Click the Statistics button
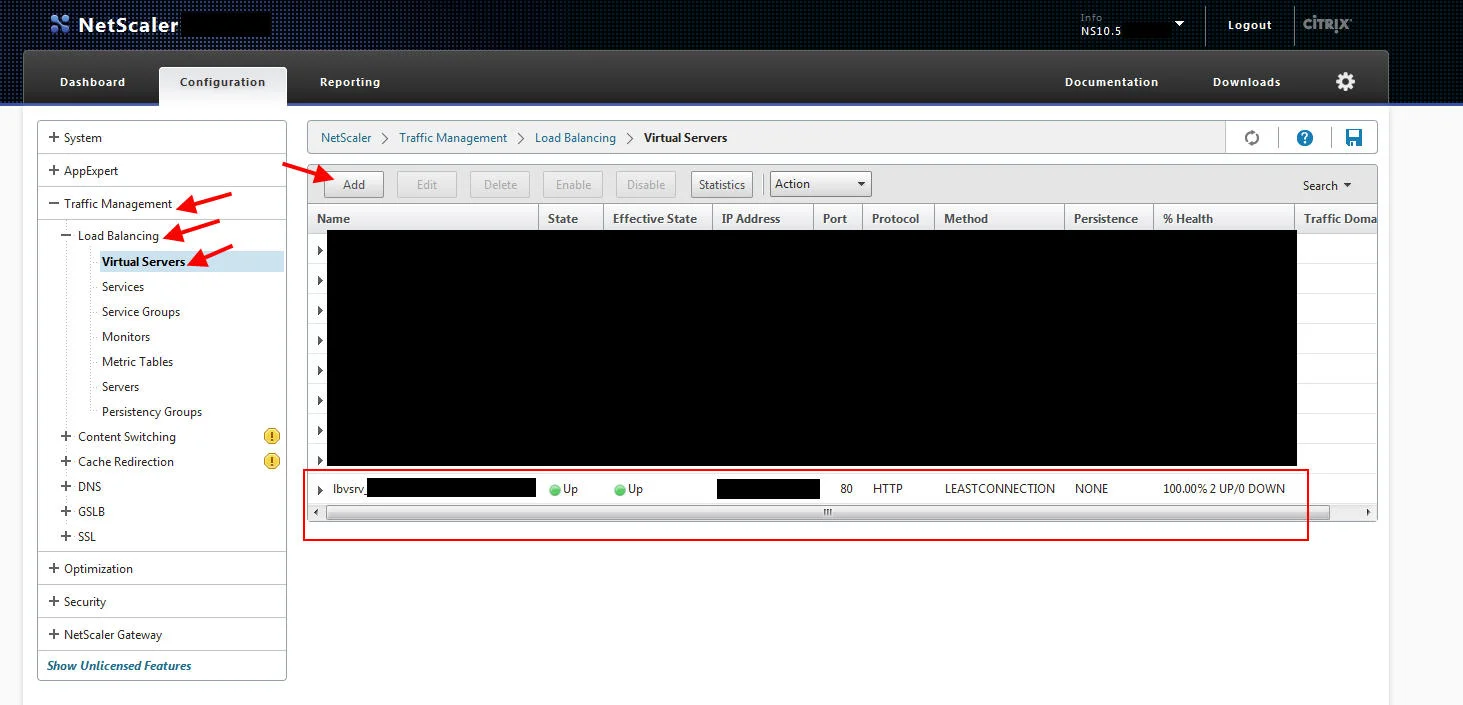Image resolution: width=1463 pixels, height=705 pixels. (722, 184)
